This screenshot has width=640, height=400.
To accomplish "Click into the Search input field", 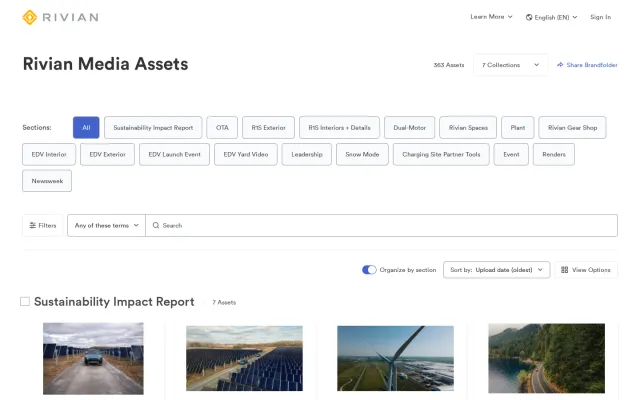I will [x=381, y=225].
